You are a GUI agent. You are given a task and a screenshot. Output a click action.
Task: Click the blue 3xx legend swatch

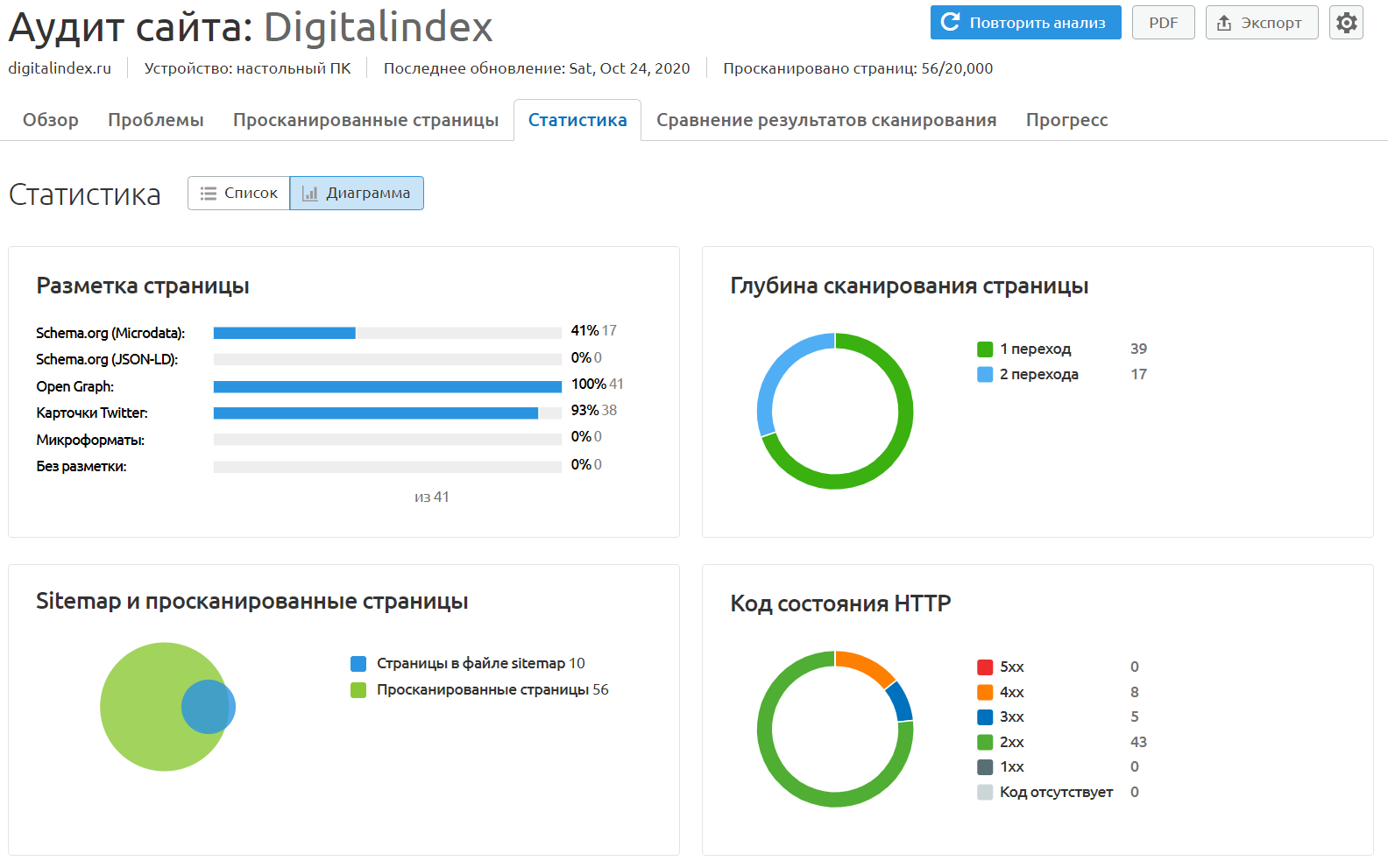coord(985,717)
